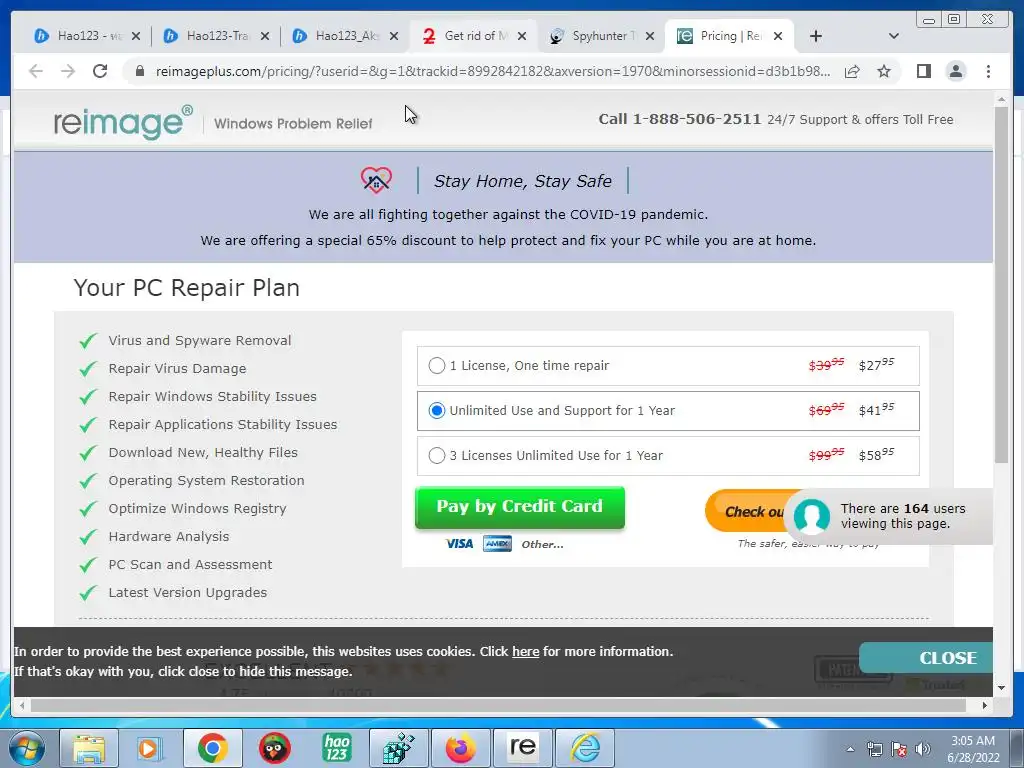Go back to the previous page
This screenshot has height=768, width=1024.
(36, 71)
